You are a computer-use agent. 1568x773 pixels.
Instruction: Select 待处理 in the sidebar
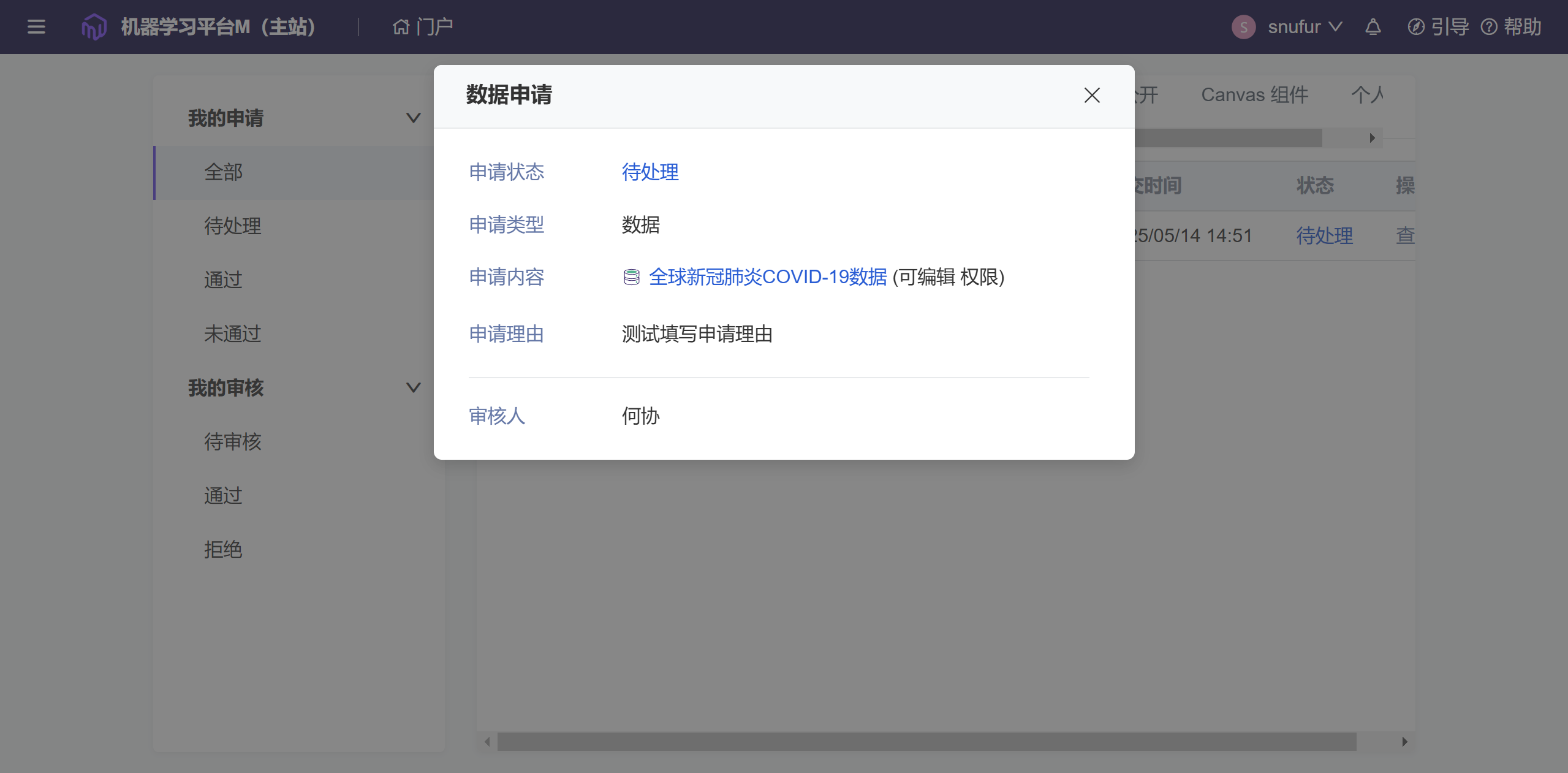[x=233, y=226]
